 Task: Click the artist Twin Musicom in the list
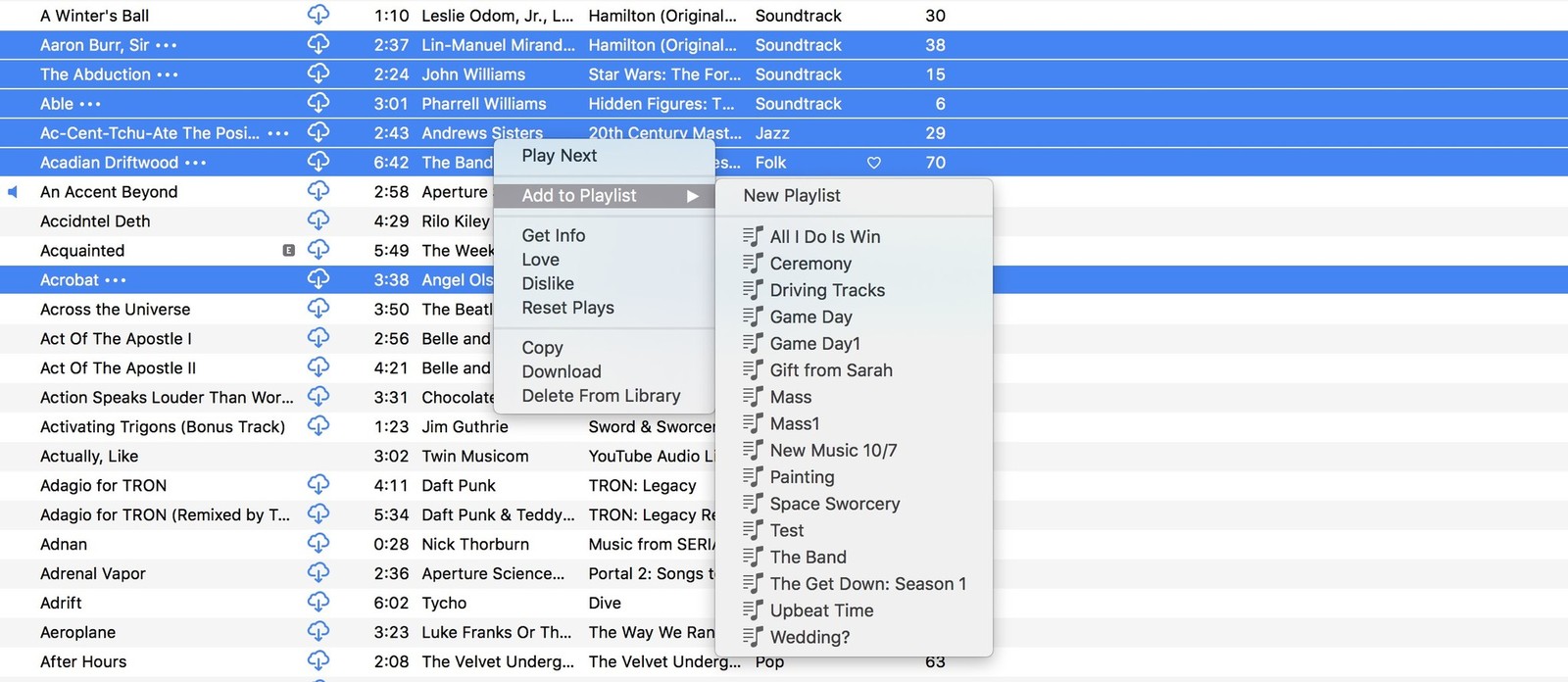tap(475, 457)
